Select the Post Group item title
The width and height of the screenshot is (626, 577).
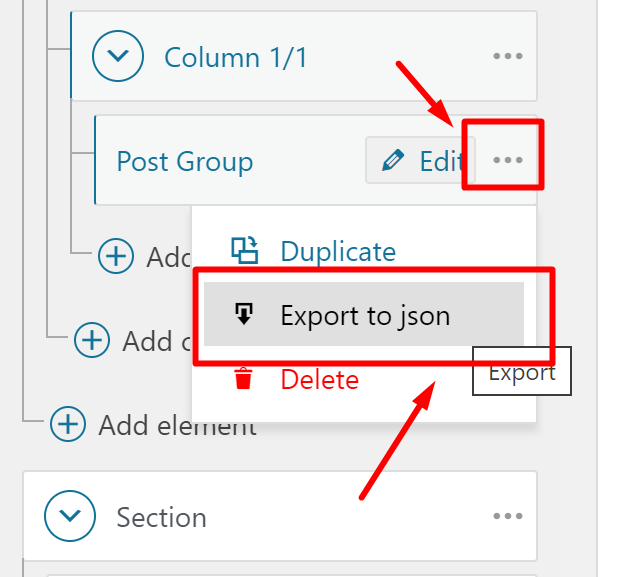[185, 162]
